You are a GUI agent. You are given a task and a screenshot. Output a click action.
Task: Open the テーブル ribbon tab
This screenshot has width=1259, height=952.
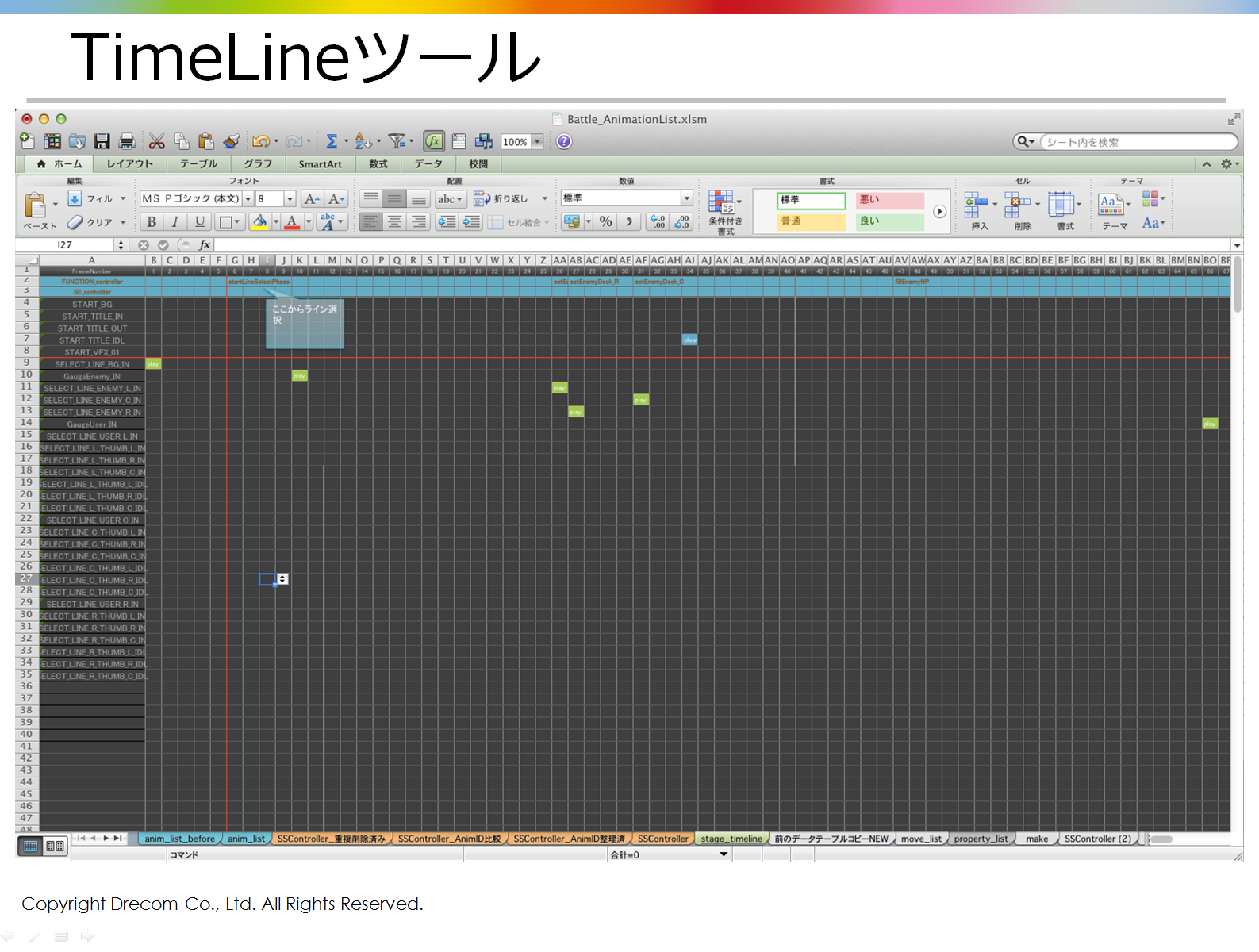click(x=198, y=164)
